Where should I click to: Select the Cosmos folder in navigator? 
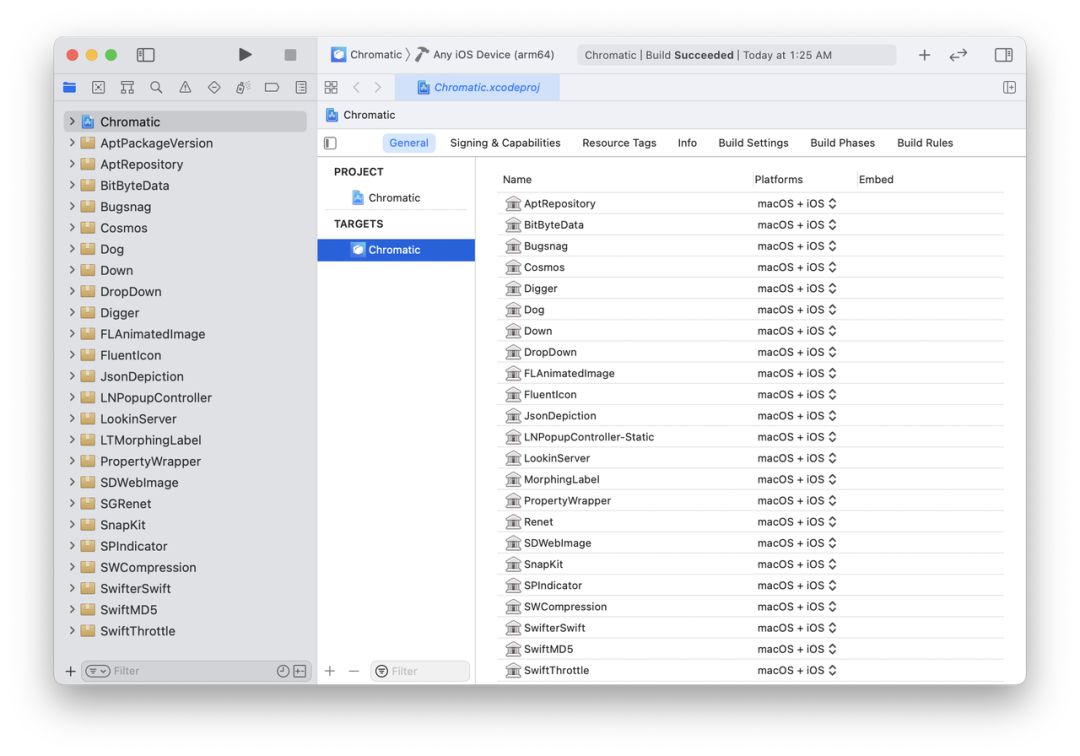185,228
